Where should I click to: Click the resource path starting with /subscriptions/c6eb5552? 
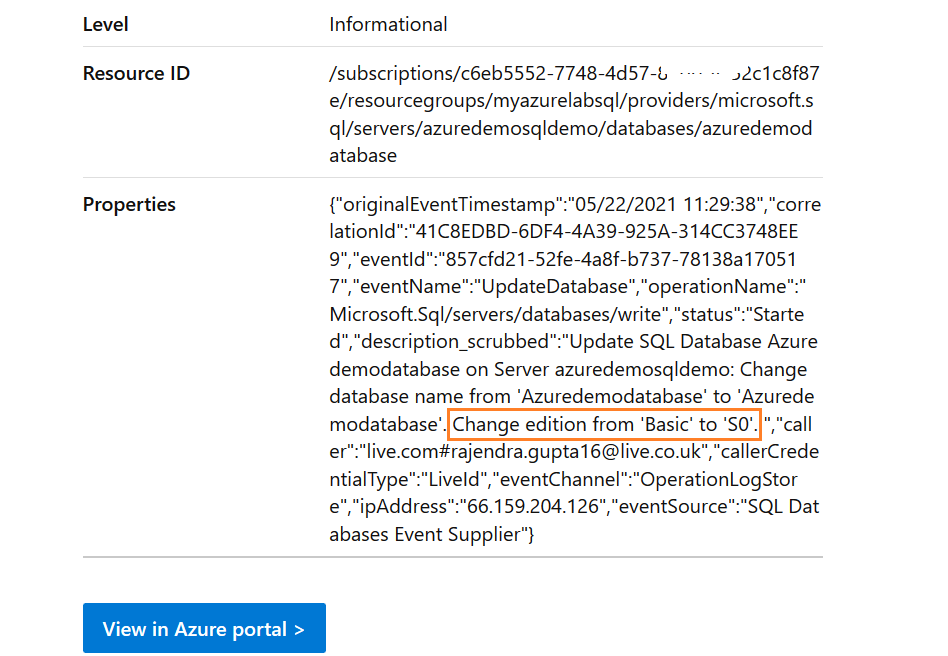coord(574,114)
